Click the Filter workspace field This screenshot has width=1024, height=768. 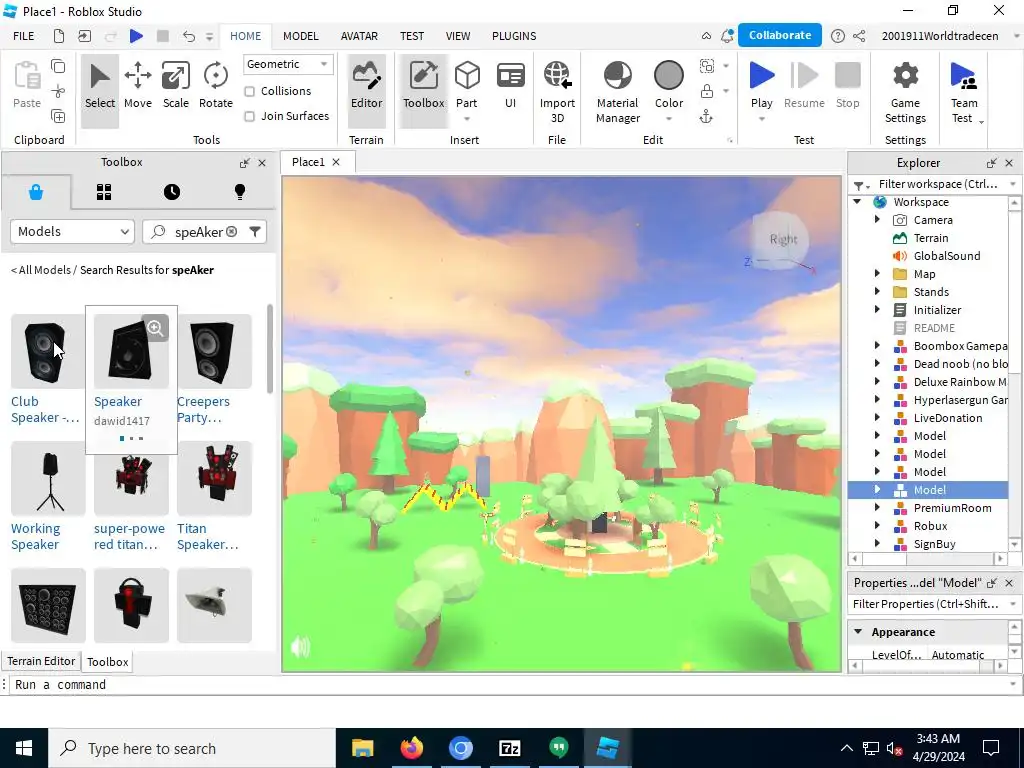tap(938, 184)
